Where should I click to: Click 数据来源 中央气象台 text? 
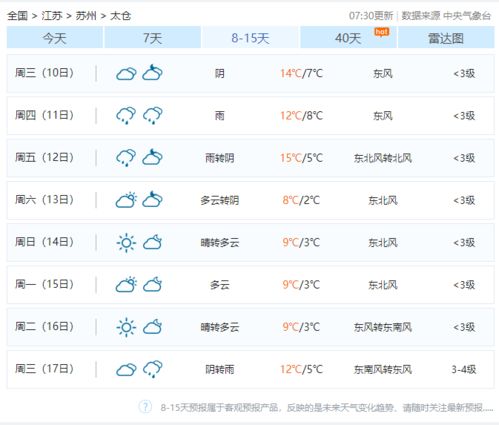446,15
